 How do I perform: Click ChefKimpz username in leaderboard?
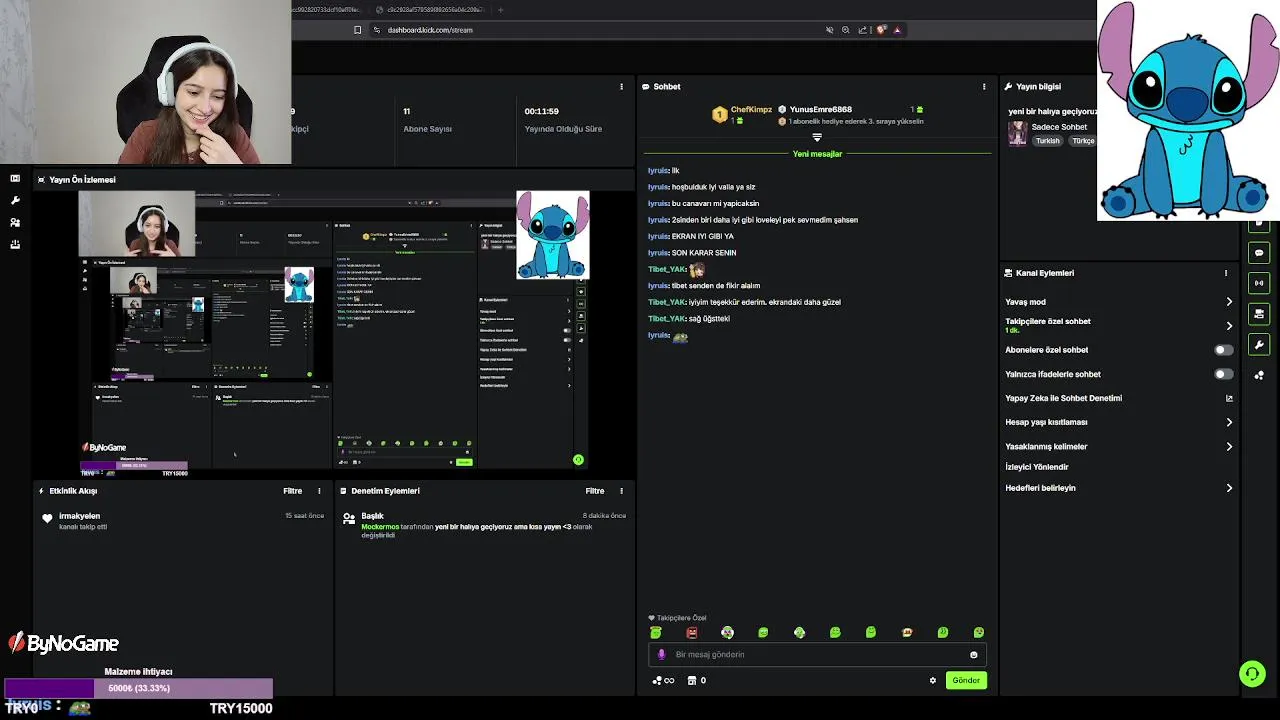point(751,110)
